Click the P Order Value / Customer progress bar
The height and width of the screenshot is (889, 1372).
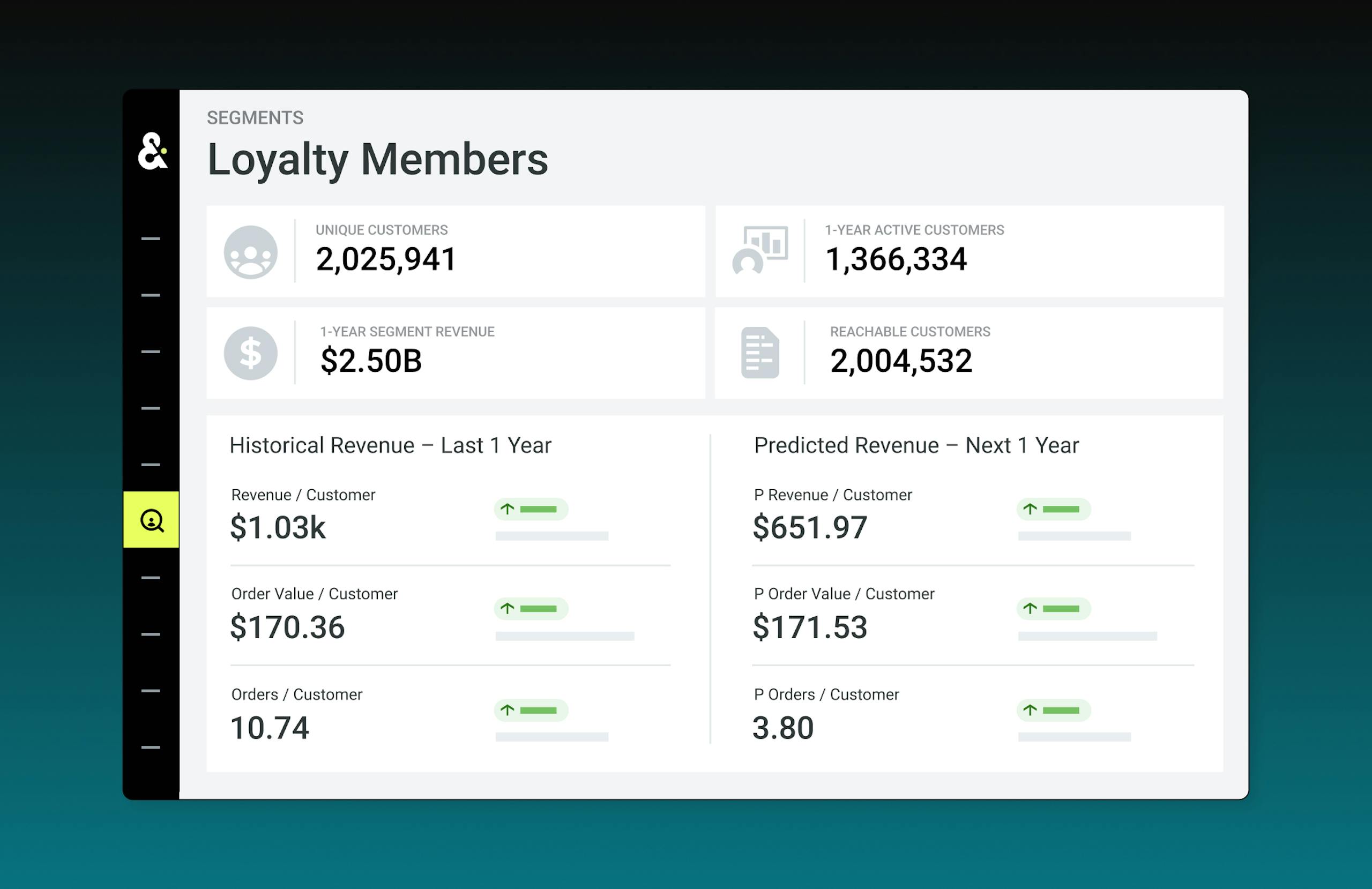tap(1087, 637)
